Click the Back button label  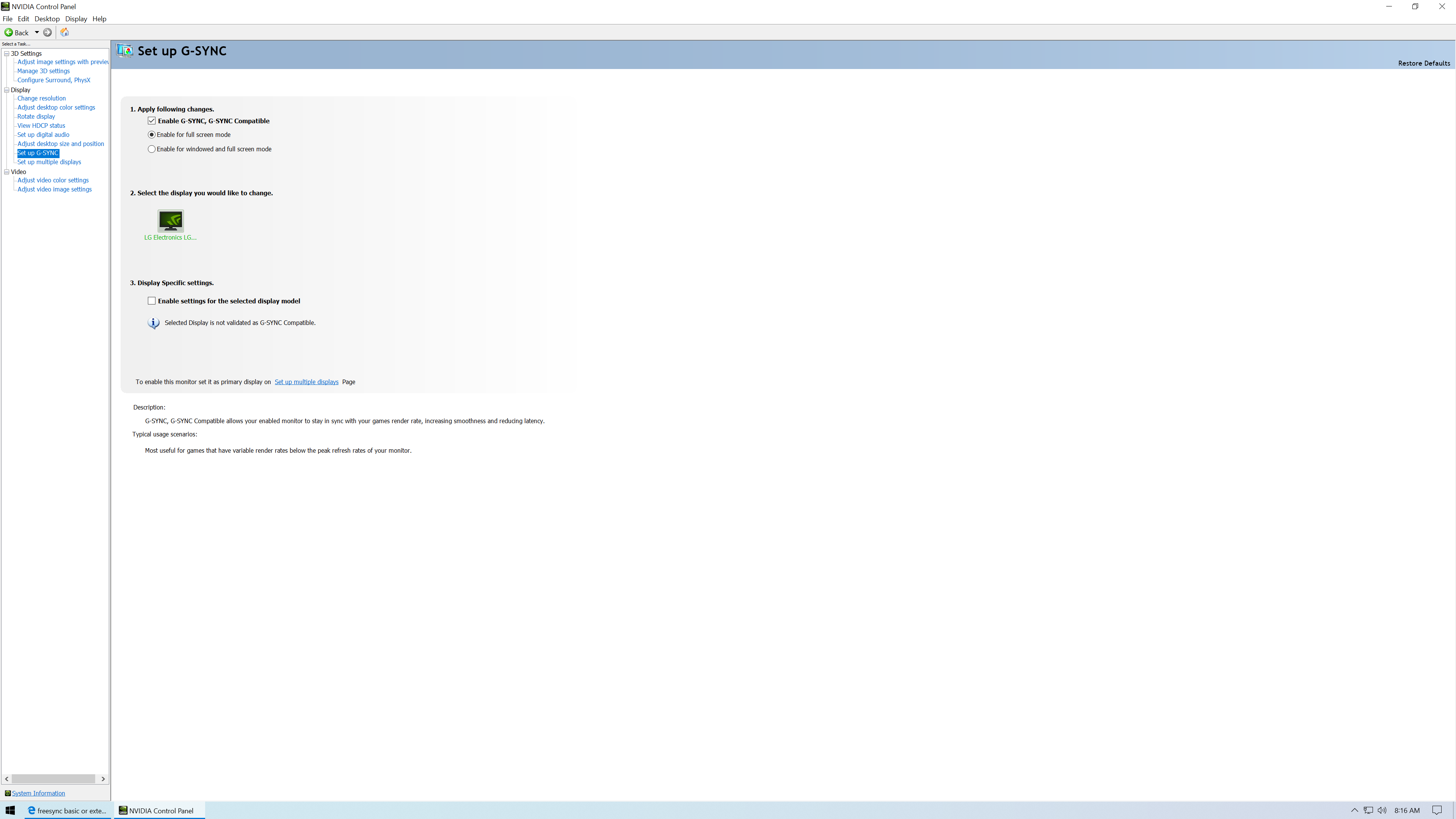tap(22, 33)
